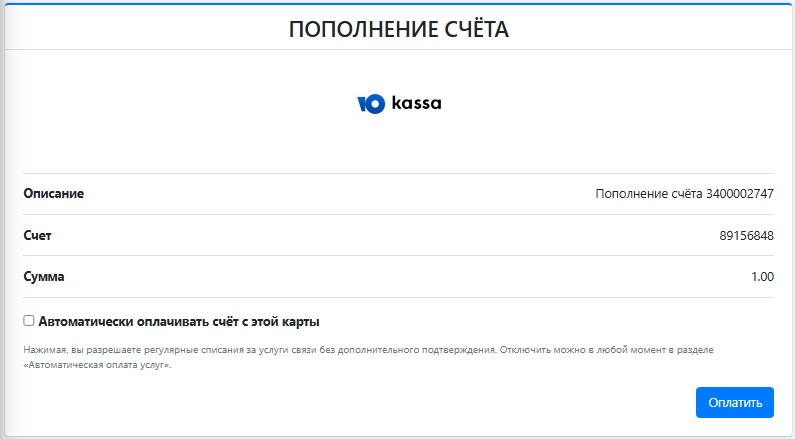The width and height of the screenshot is (795, 439).
Task: Click the Счет label
Action: point(38,235)
